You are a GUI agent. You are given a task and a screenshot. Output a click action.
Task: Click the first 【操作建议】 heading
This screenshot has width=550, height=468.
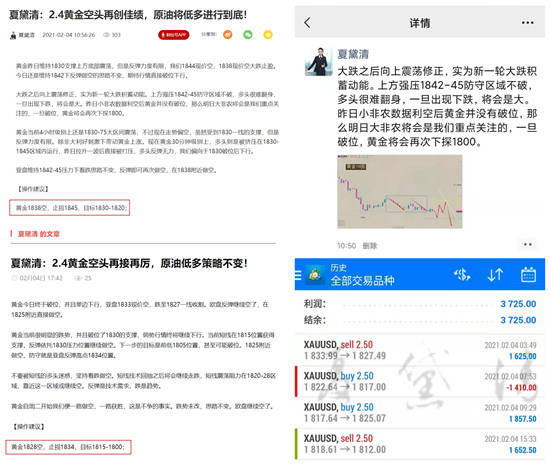pos(32,189)
